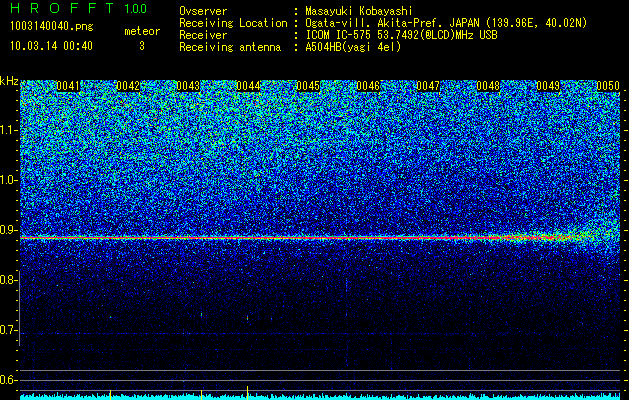Screen dimensions: 629x400
Task: Click the 0048 time marker
Action: coord(488,86)
